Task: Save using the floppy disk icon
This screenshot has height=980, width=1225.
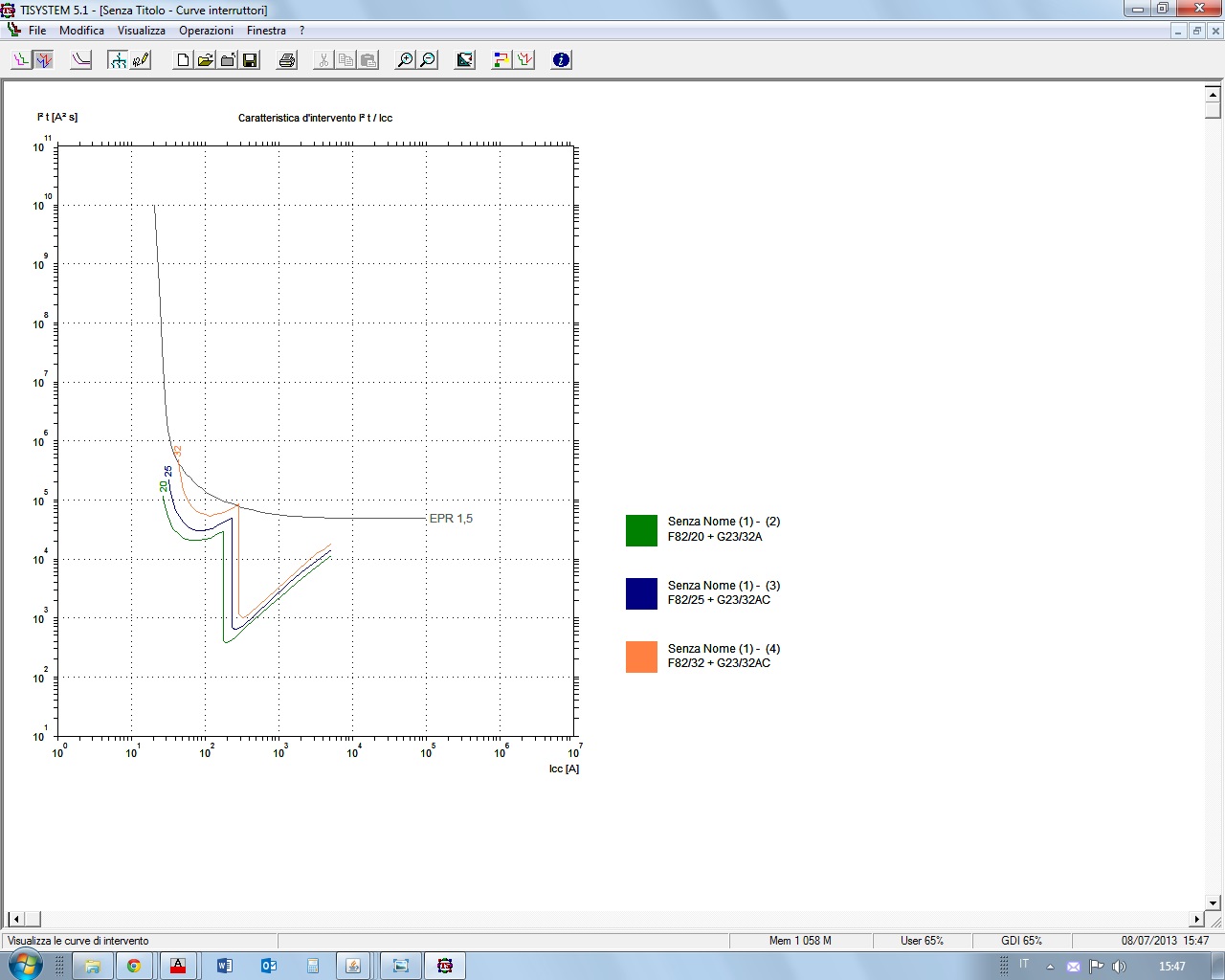Action: tap(250, 60)
